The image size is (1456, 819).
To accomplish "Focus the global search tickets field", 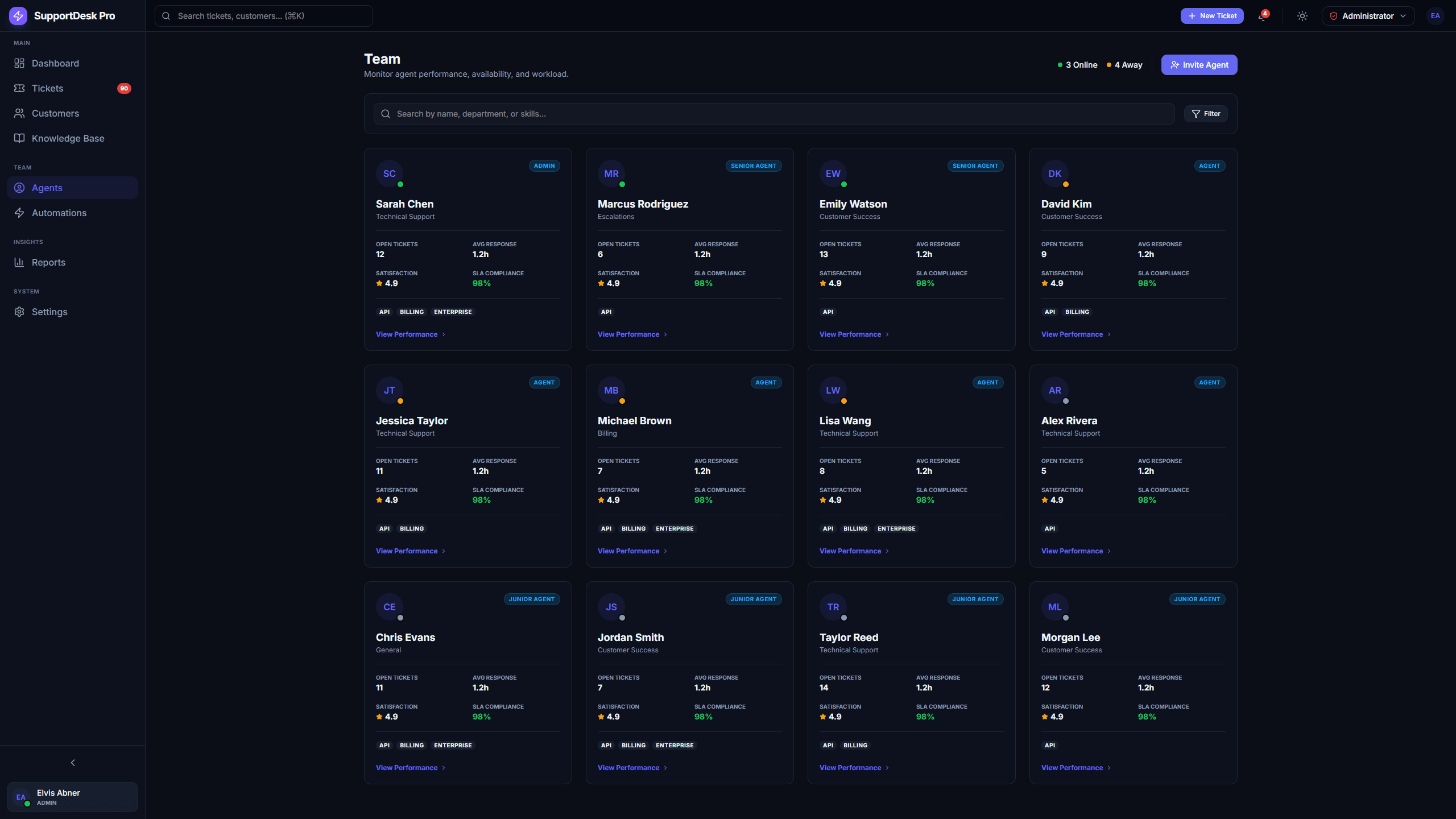I will 264,16.
